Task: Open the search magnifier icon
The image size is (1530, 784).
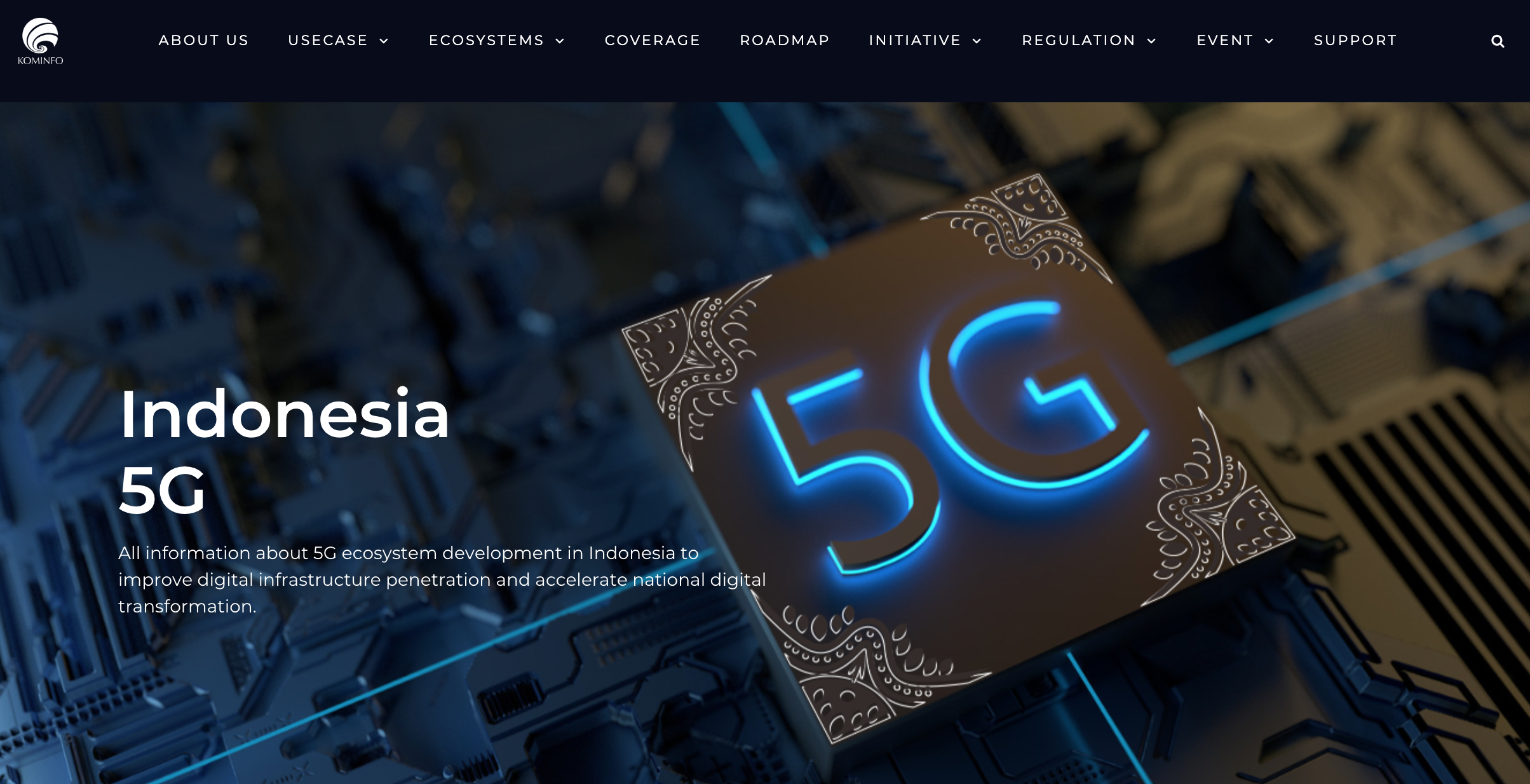Action: click(x=1498, y=41)
